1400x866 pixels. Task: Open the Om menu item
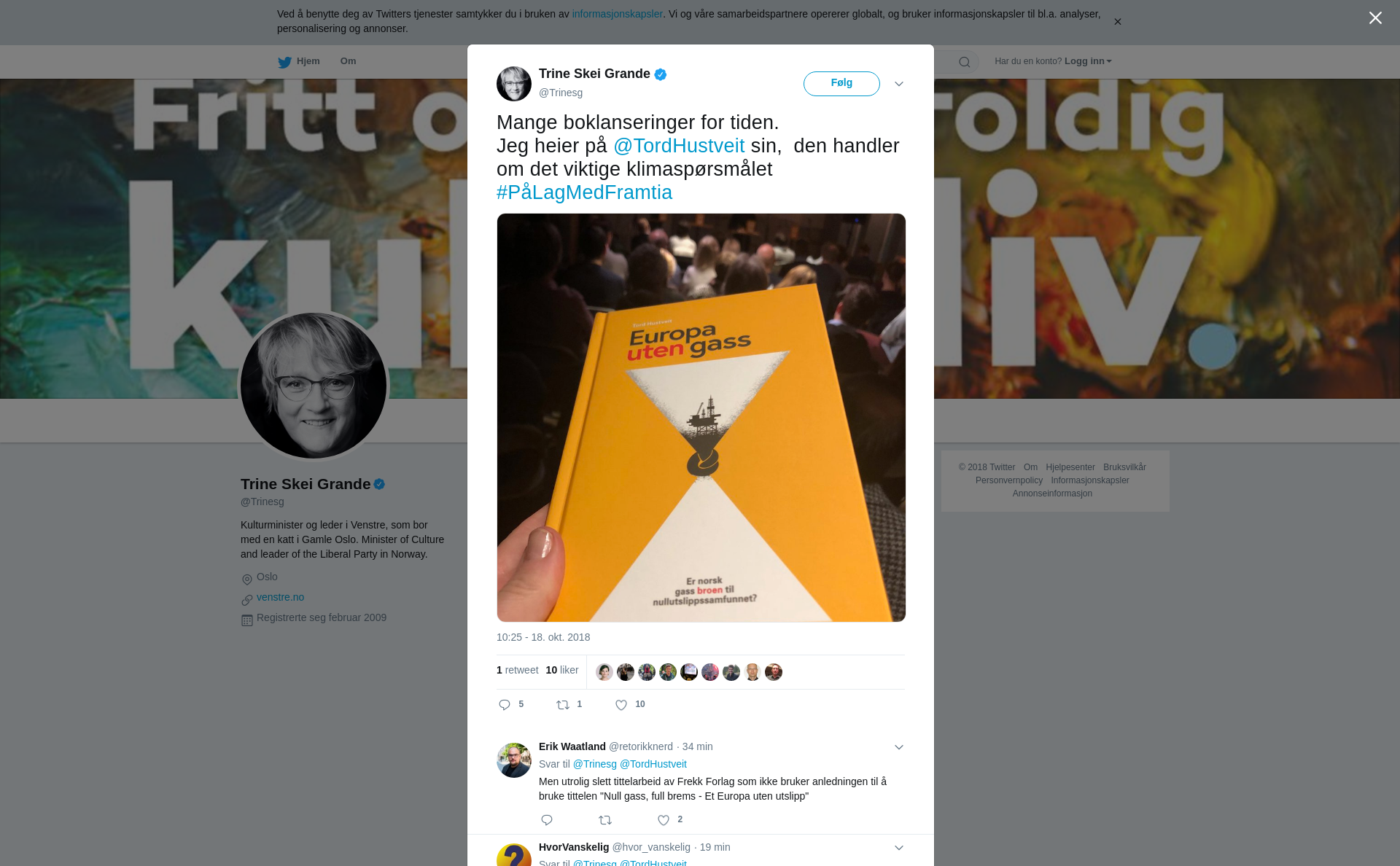point(348,61)
